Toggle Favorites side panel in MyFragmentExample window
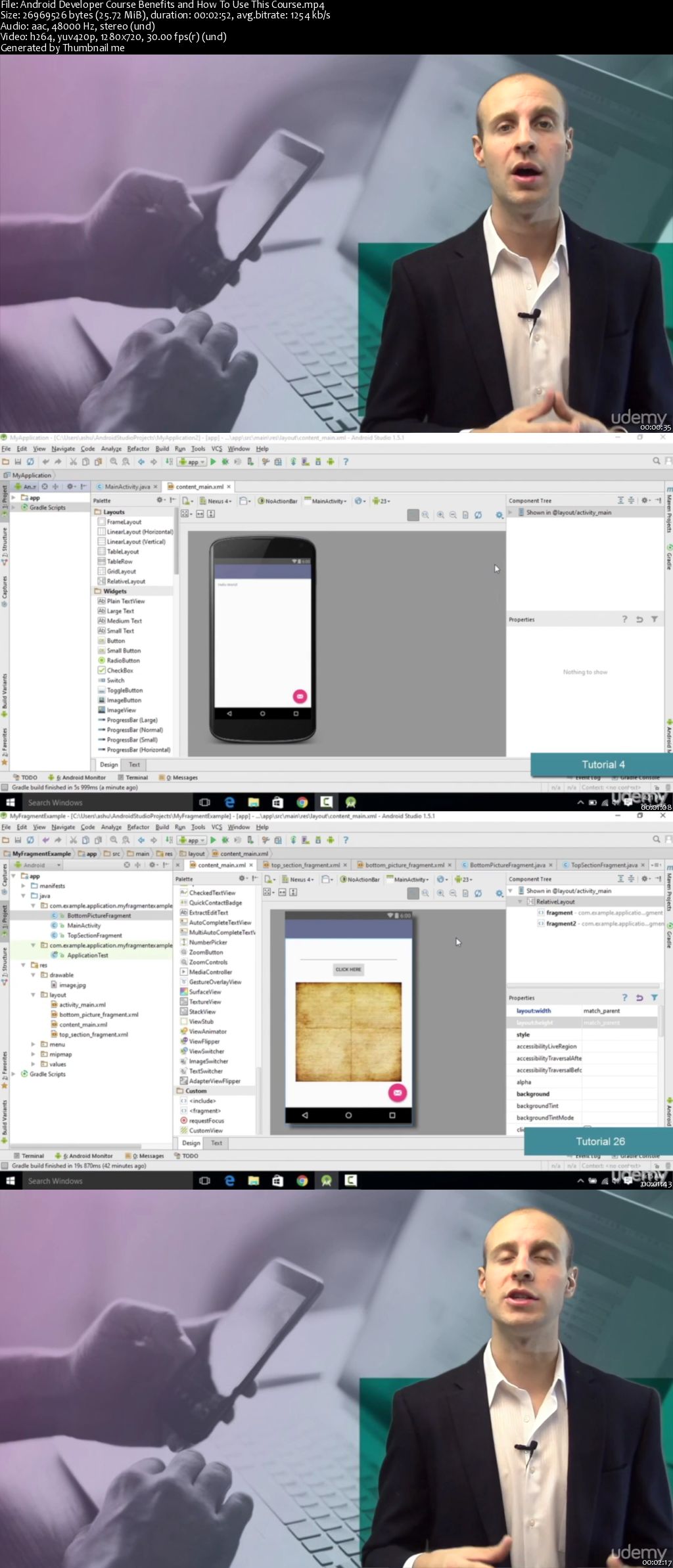The height and width of the screenshot is (1568, 673). pyautogui.click(x=5, y=1070)
